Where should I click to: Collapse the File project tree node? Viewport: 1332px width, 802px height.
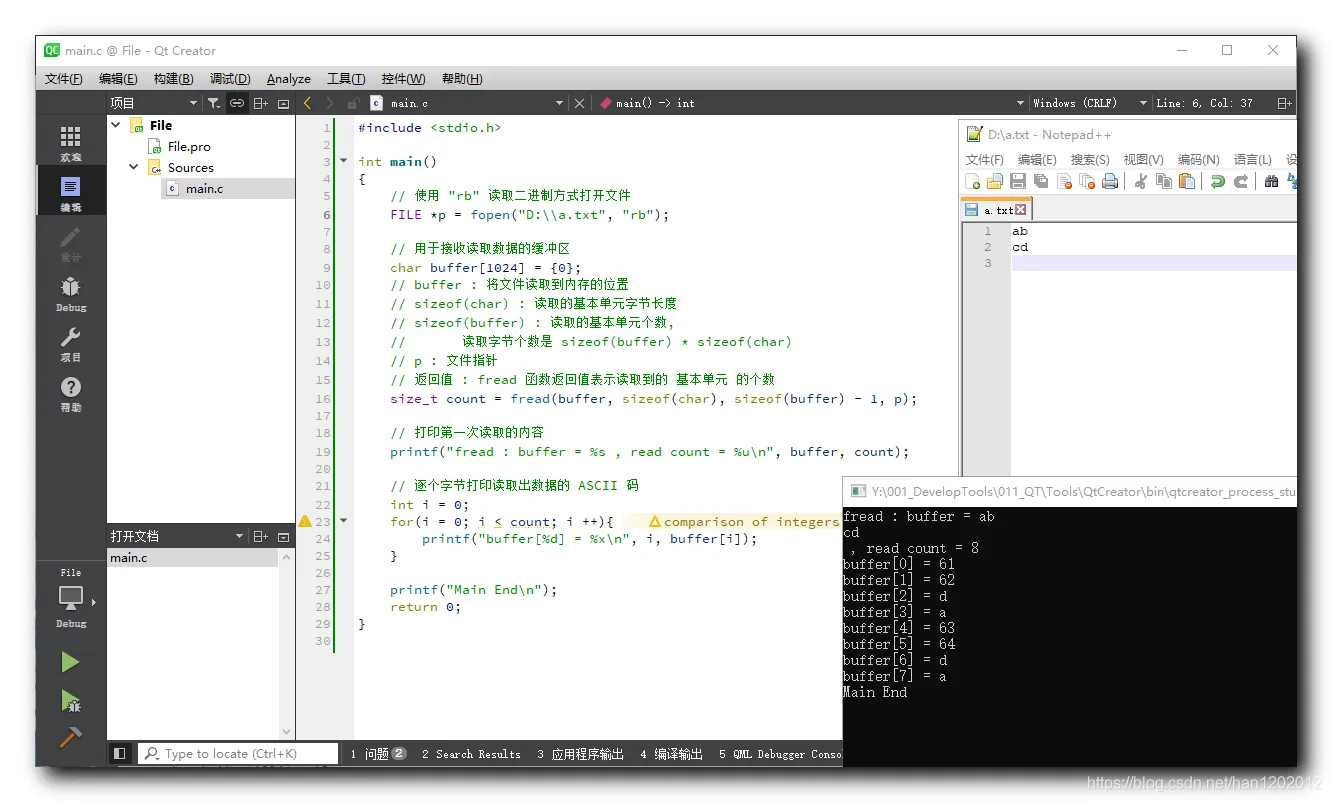tap(116, 125)
